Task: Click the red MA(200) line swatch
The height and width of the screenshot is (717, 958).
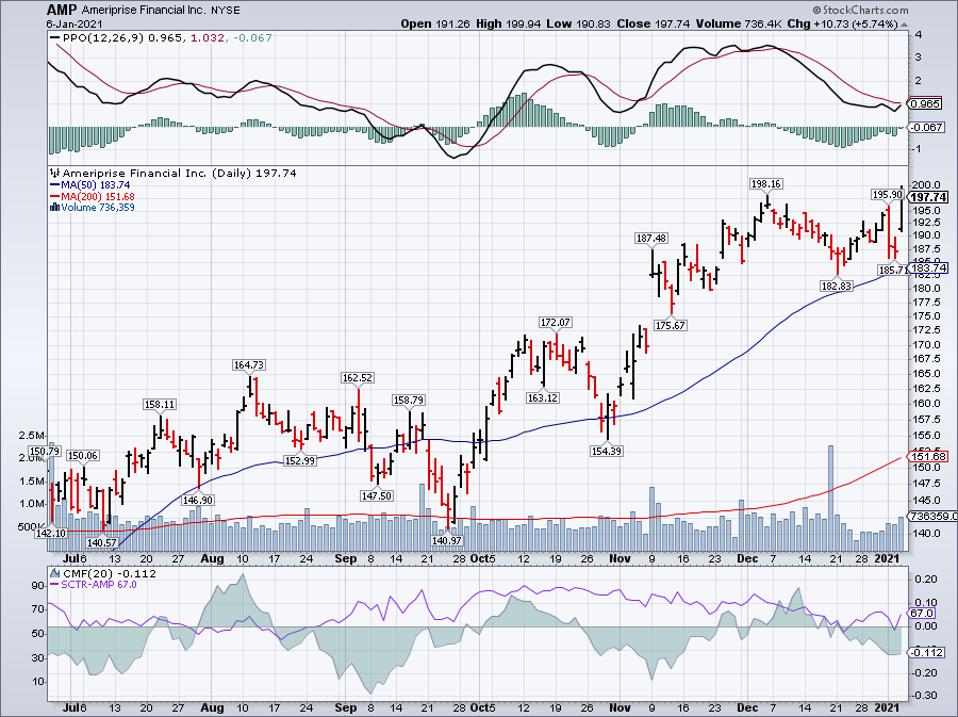Action: point(54,197)
